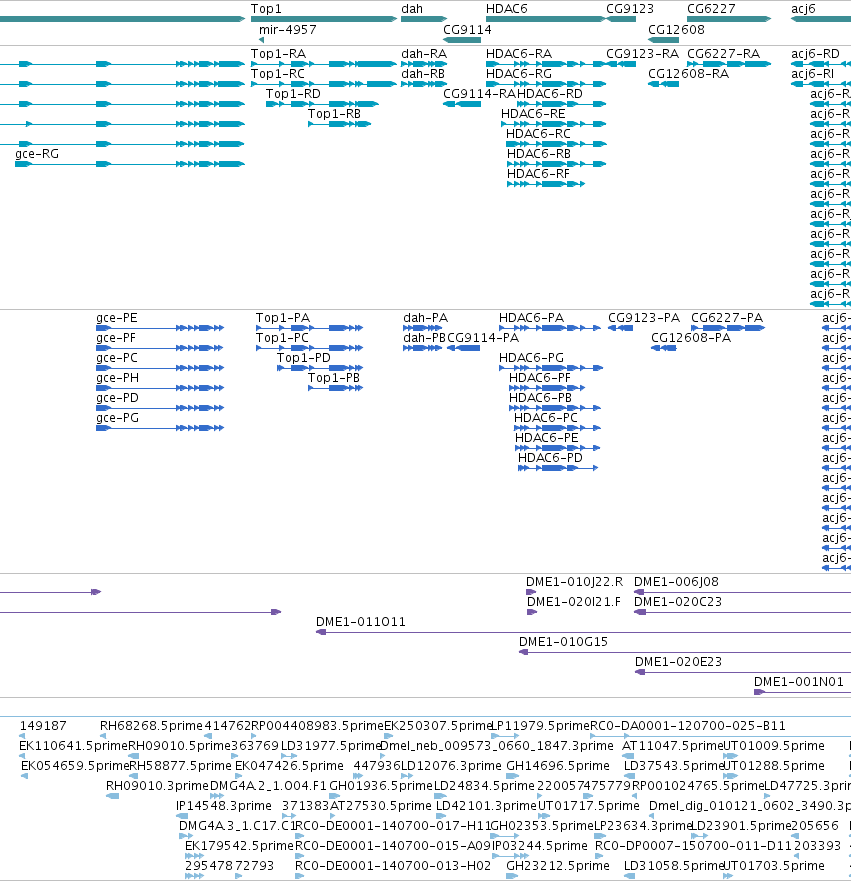Viewport: 851px width, 881px height.
Task: Select the gce-PC protein feature
Action: click(x=160, y=368)
